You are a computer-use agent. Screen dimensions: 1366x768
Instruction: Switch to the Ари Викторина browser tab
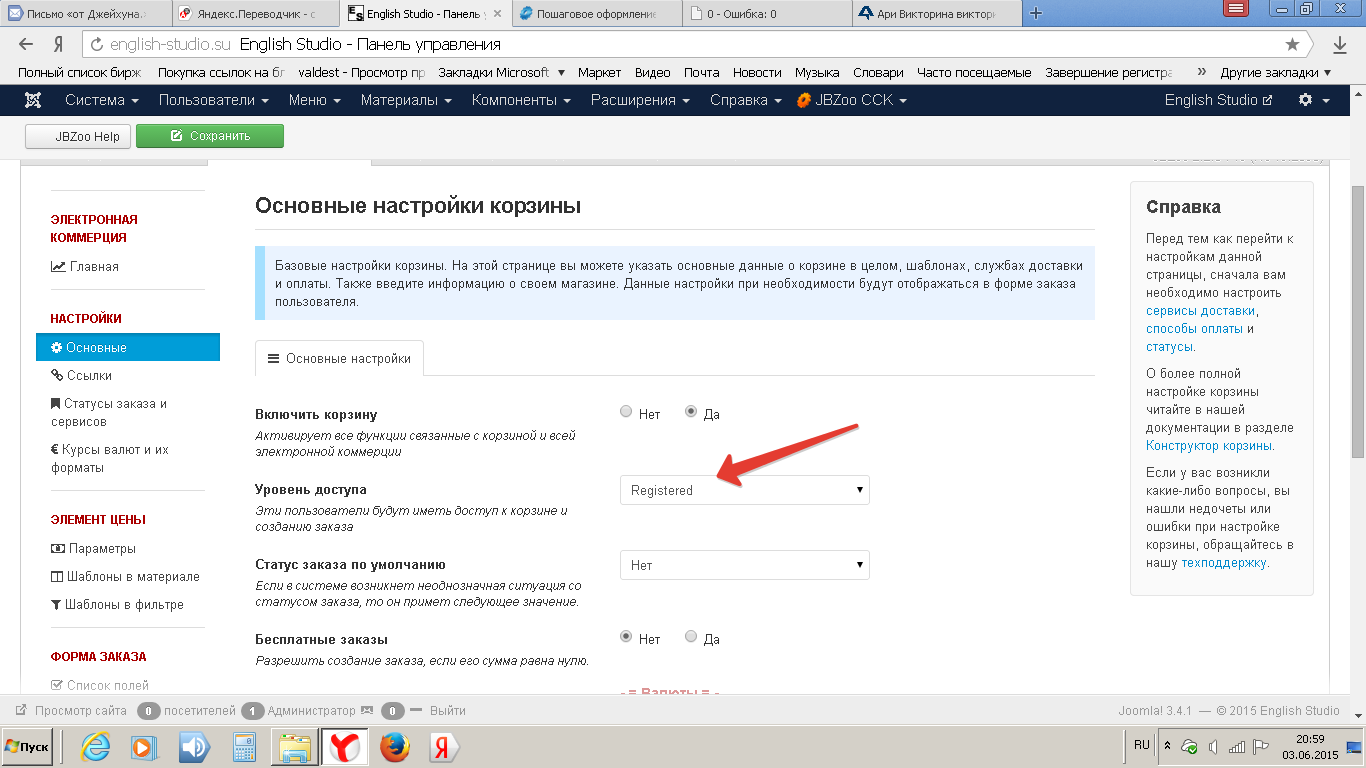[x=937, y=14]
